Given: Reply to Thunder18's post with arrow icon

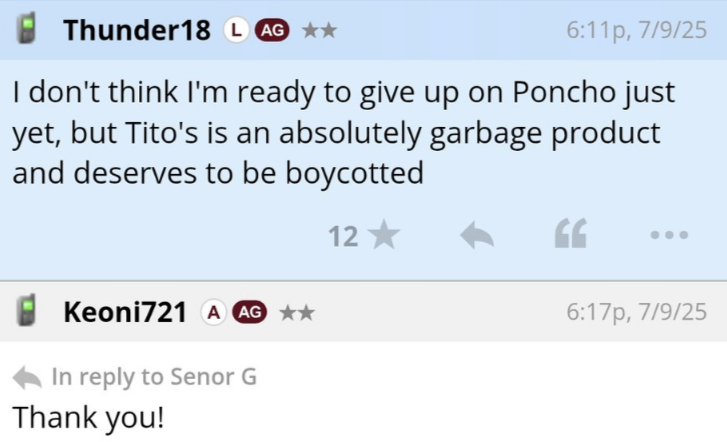Looking at the screenshot, I should tap(477, 235).
